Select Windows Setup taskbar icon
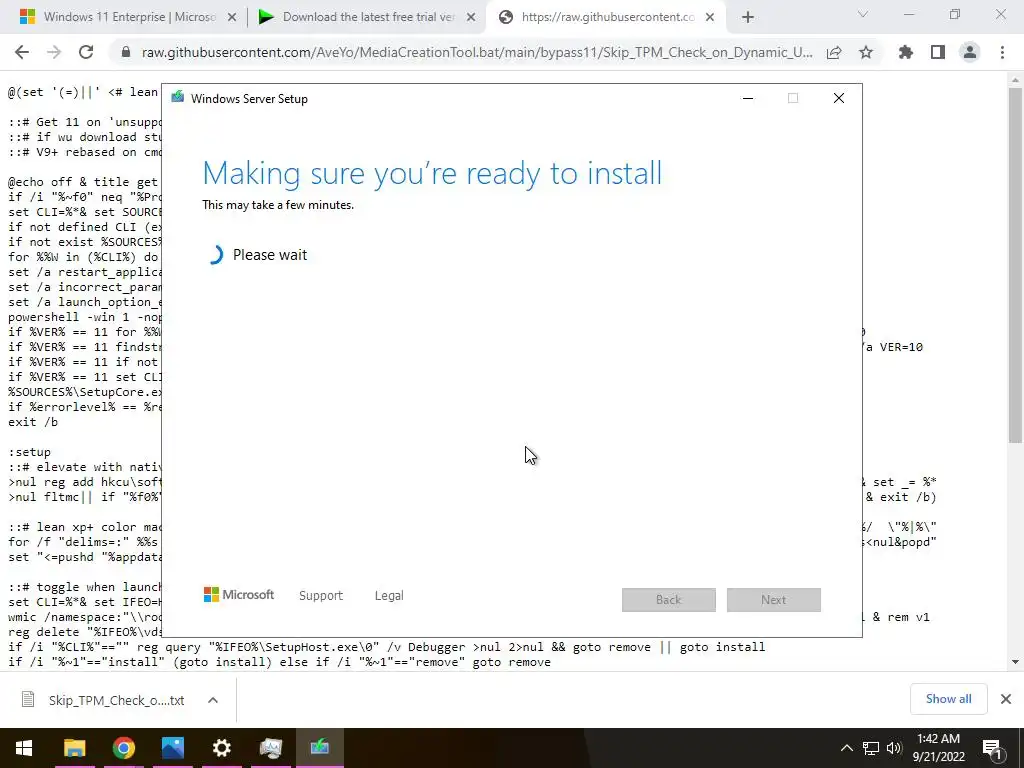1024x768 pixels. coord(319,748)
